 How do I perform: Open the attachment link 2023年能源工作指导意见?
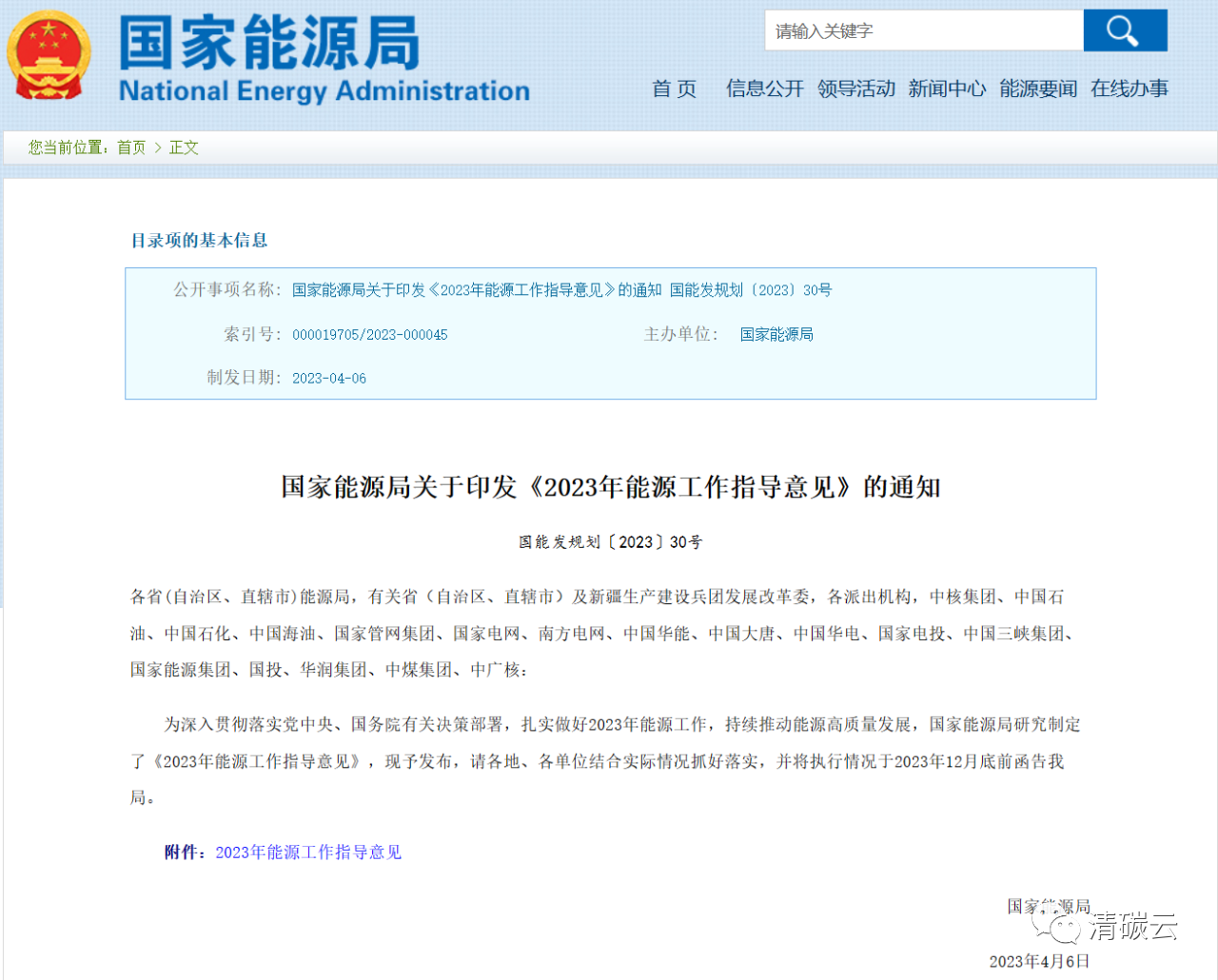308,853
